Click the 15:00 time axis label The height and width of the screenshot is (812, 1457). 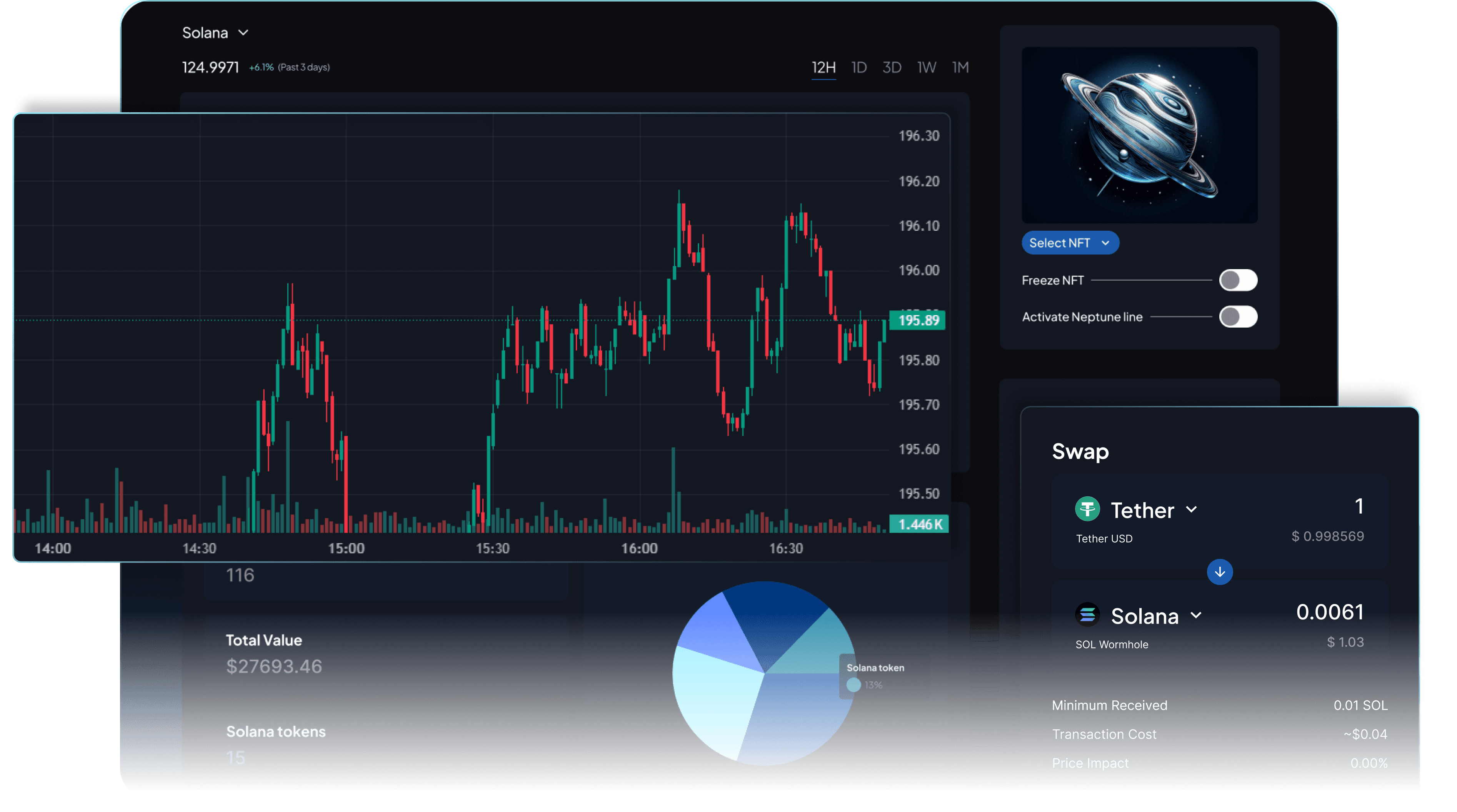(346, 548)
